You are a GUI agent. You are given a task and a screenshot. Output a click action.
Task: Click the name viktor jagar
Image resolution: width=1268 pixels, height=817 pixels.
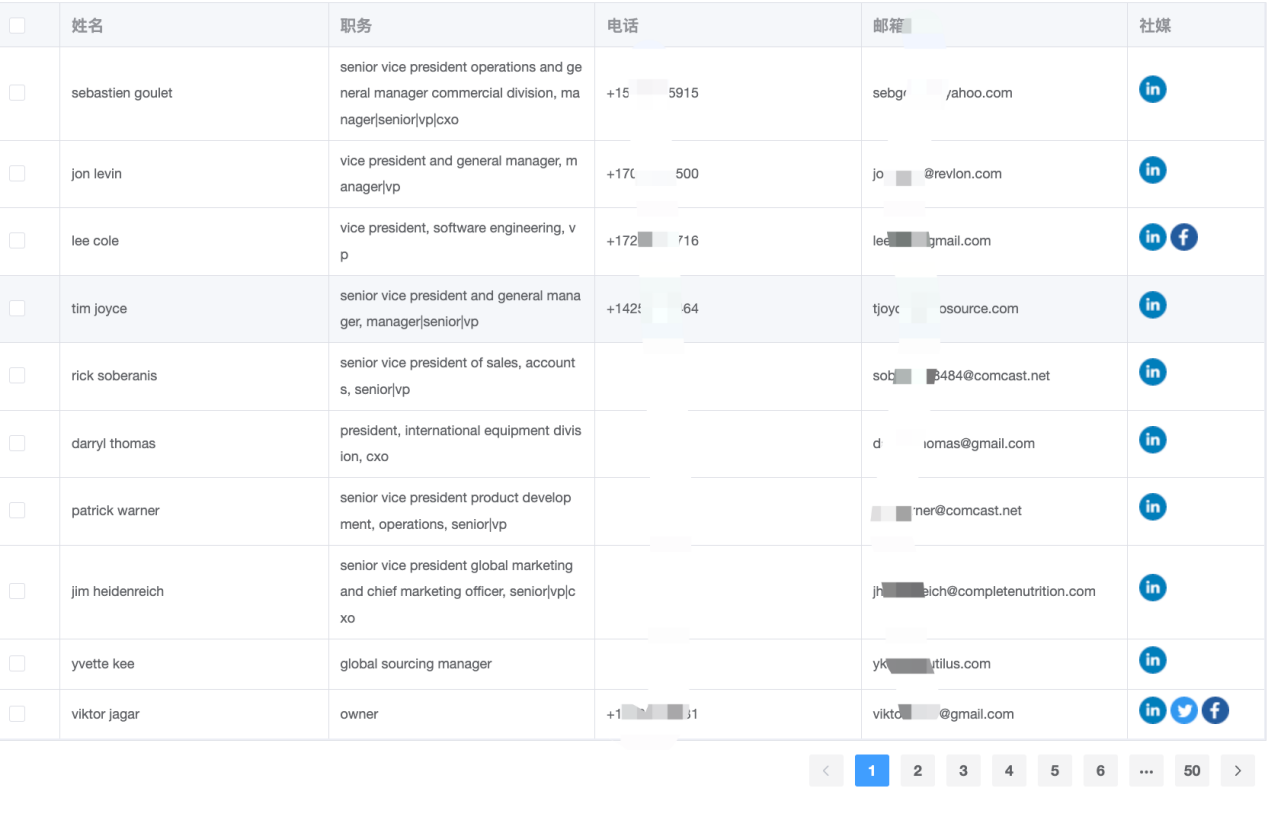click(106, 714)
